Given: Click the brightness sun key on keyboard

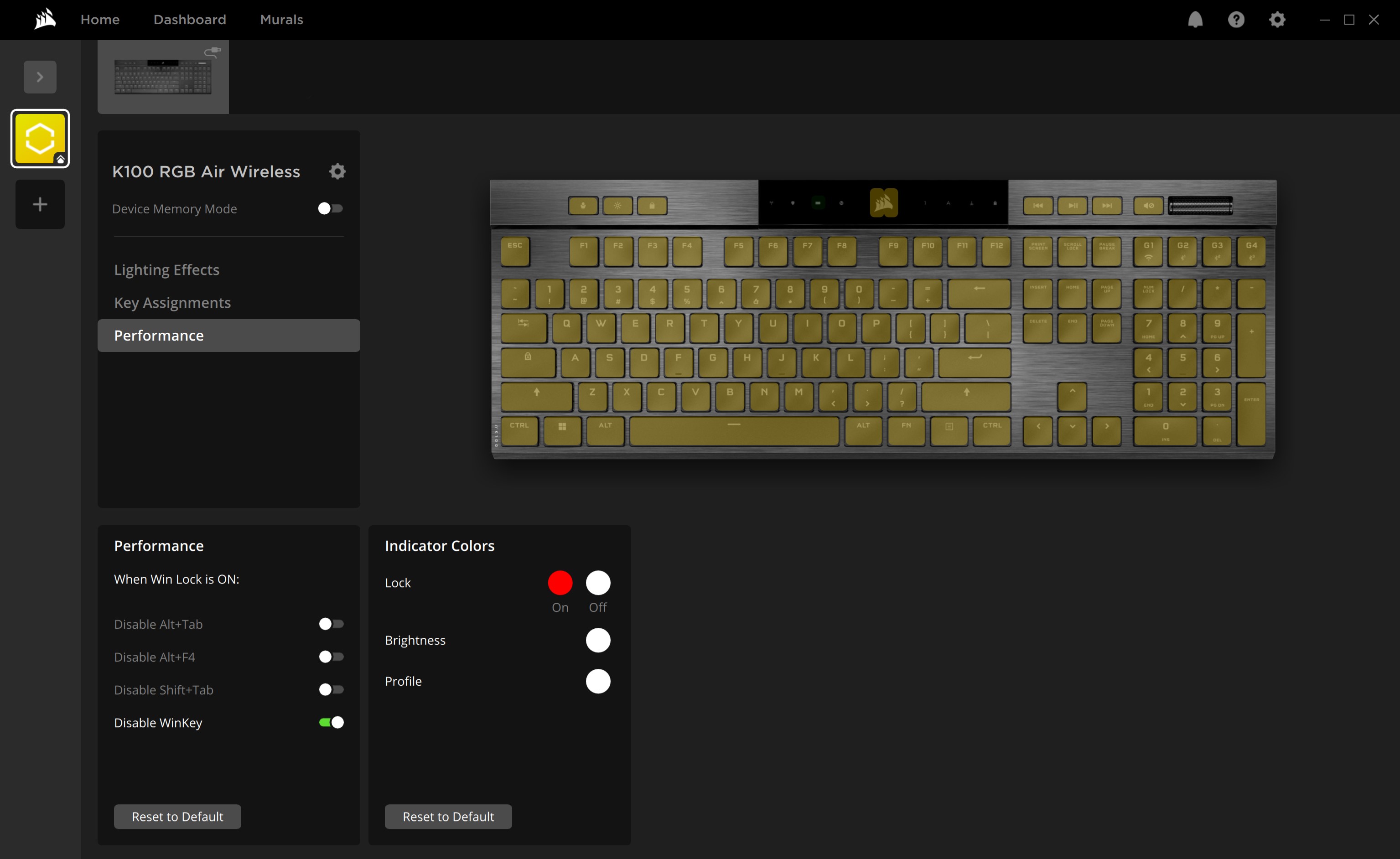Looking at the screenshot, I should point(617,206).
